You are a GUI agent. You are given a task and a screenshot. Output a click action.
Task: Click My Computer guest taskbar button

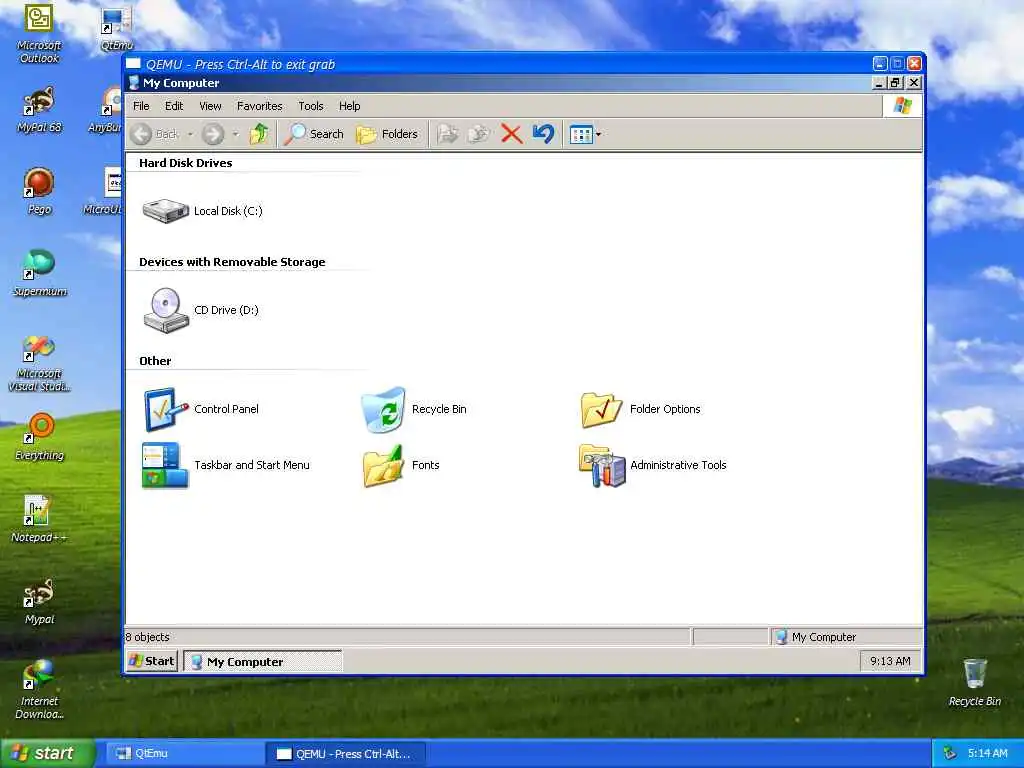click(x=263, y=662)
